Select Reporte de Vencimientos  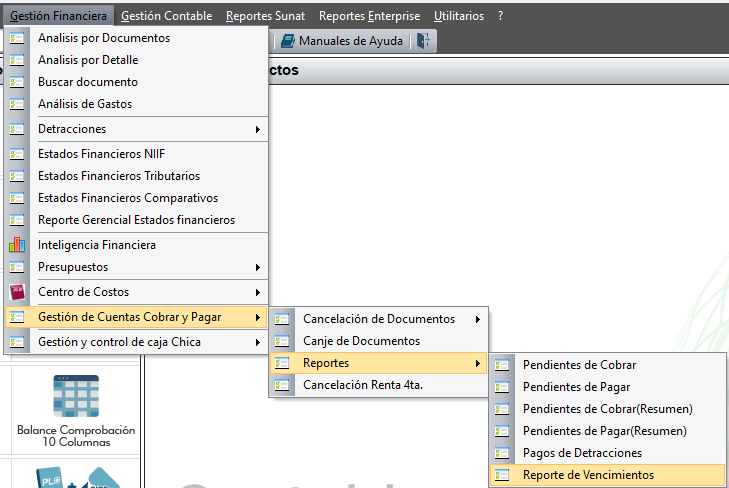(608, 475)
